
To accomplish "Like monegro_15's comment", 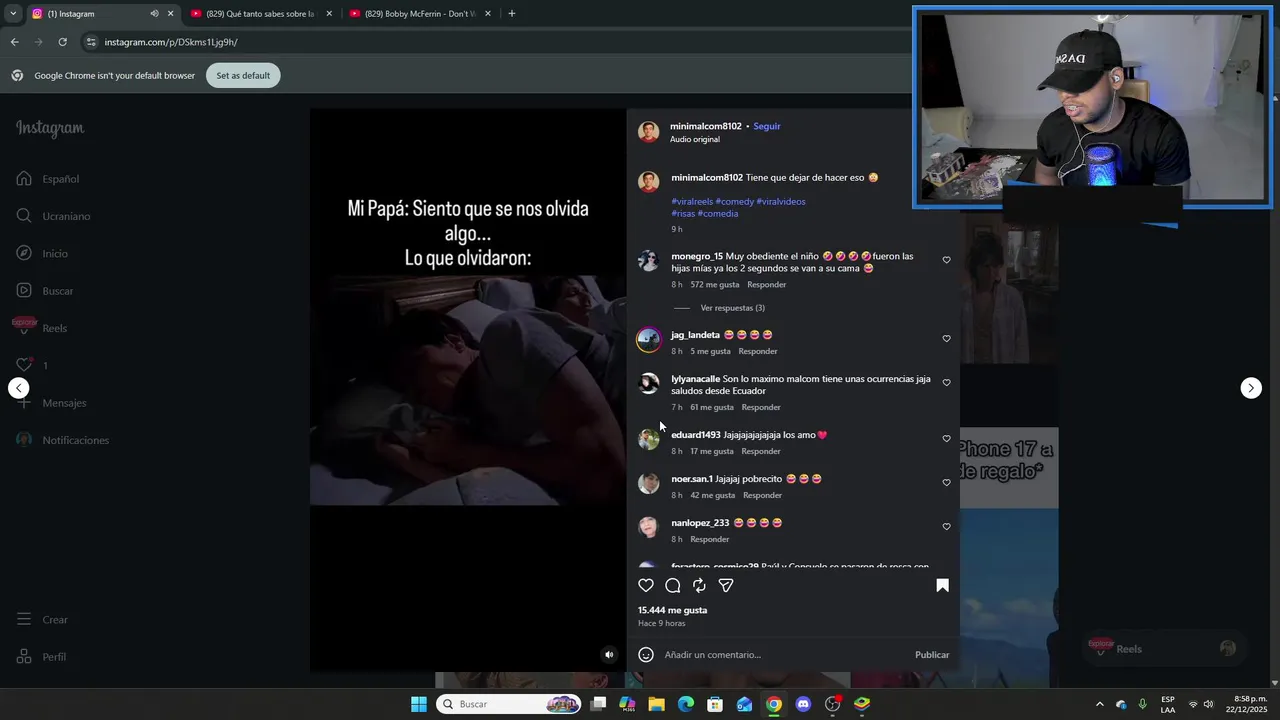I will point(946,260).
